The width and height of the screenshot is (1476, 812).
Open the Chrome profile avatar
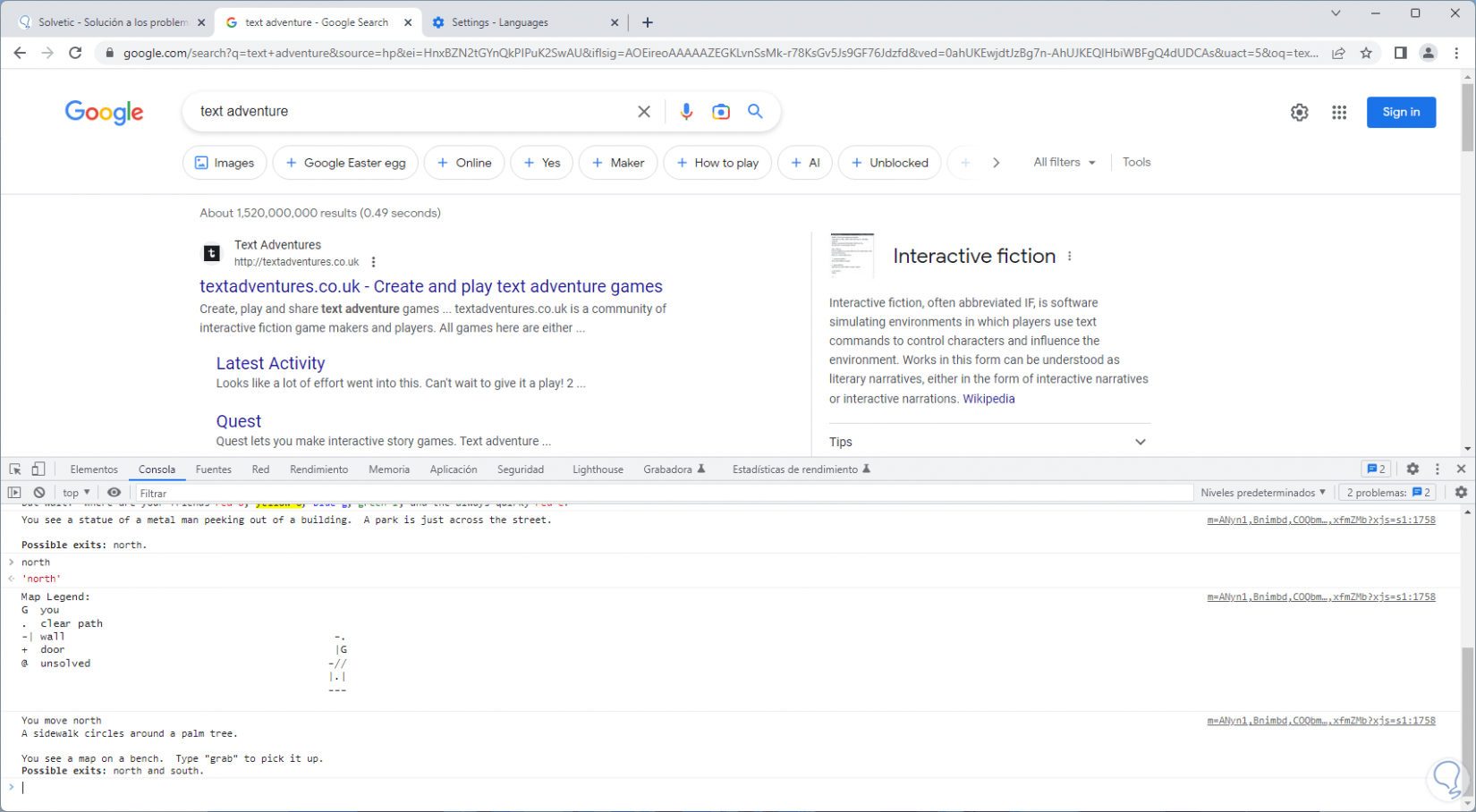click(1429, 53)
